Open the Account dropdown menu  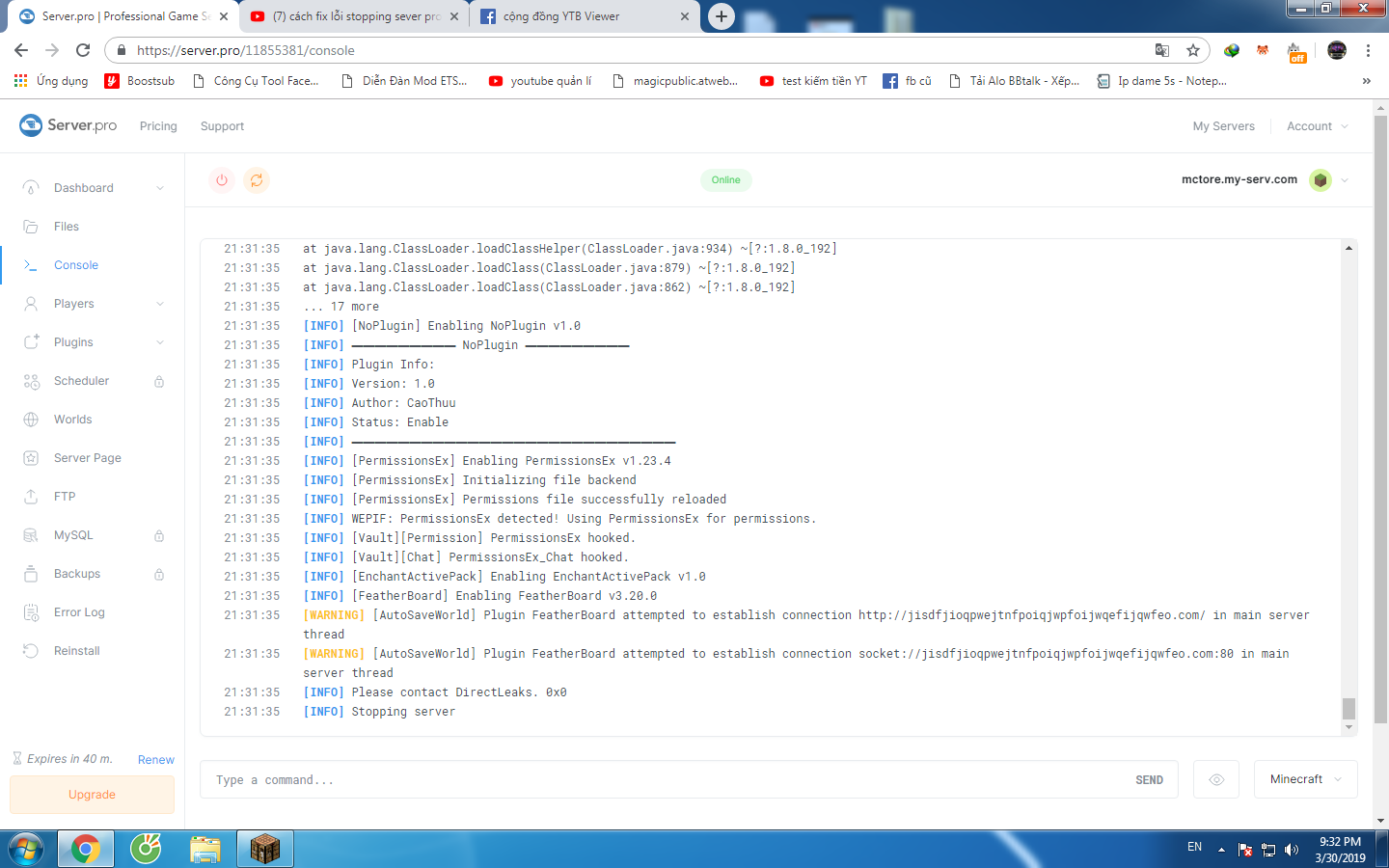pos(1318,126)
